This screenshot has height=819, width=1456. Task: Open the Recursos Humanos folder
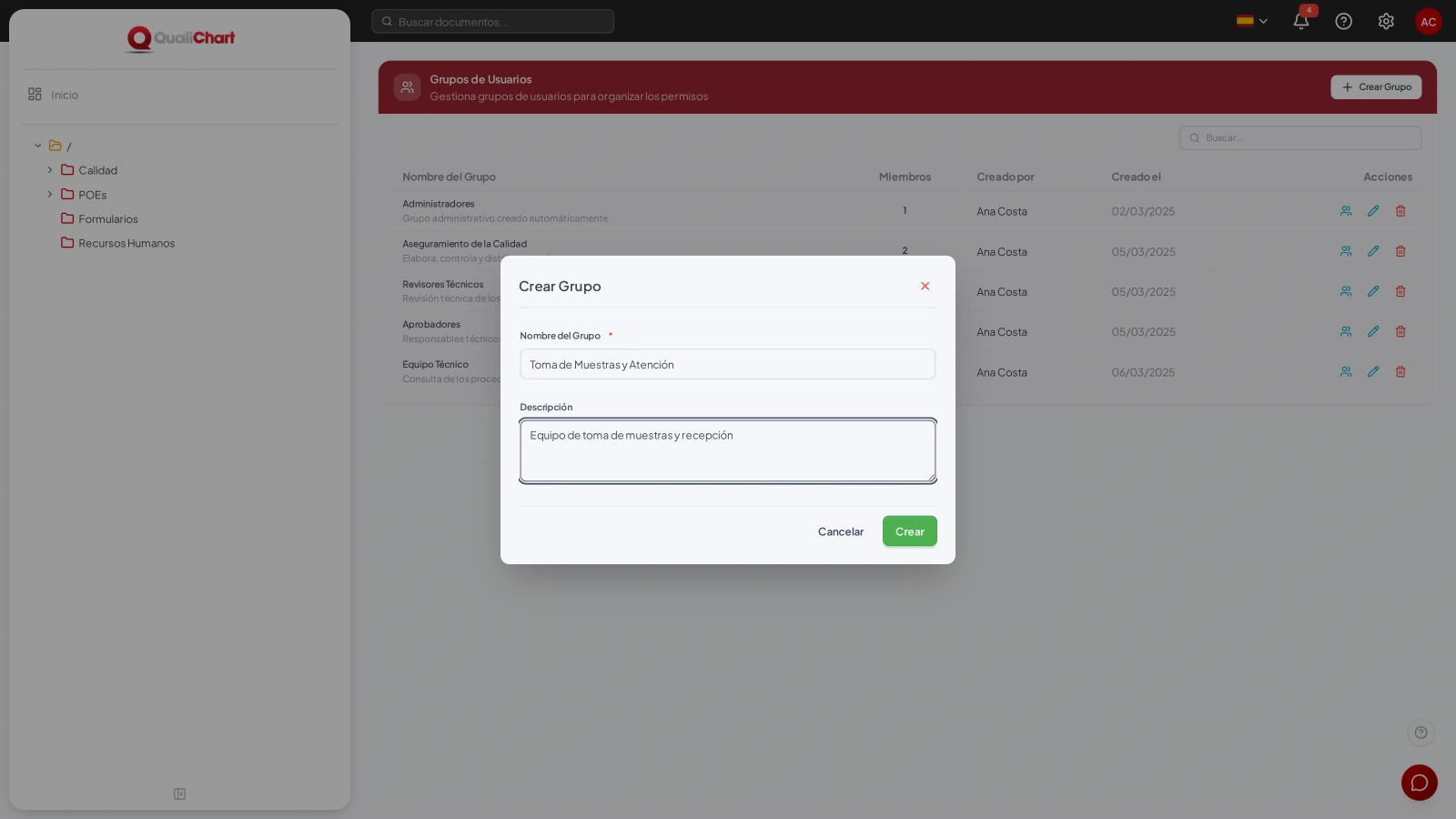tap(117, 243)
